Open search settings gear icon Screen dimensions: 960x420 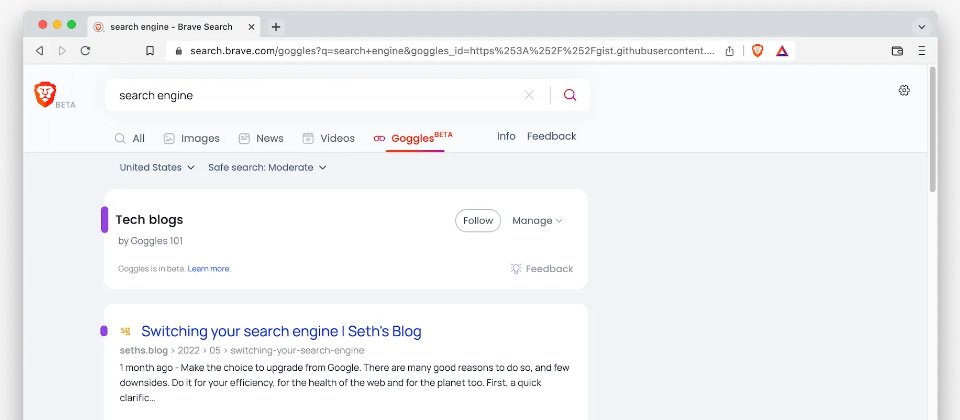904,91
